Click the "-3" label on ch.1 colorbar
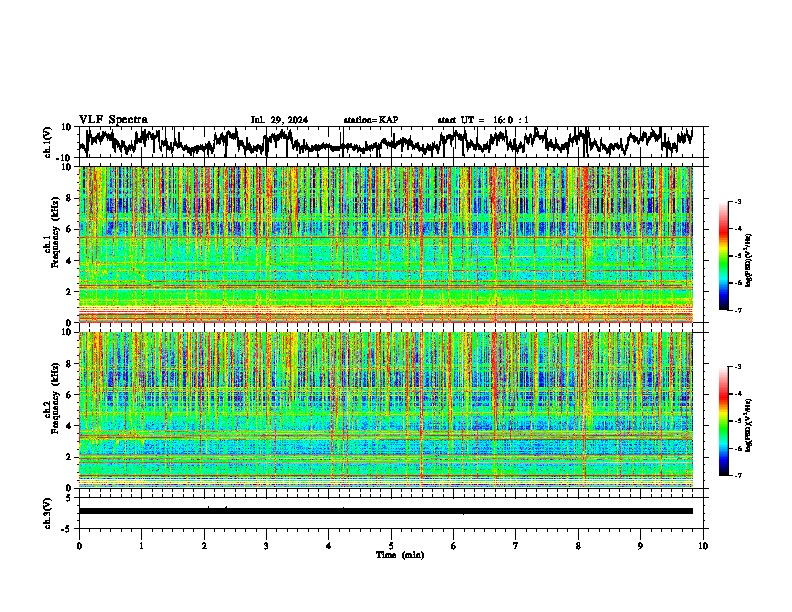The image size is (792, 612). coord(737,202)
